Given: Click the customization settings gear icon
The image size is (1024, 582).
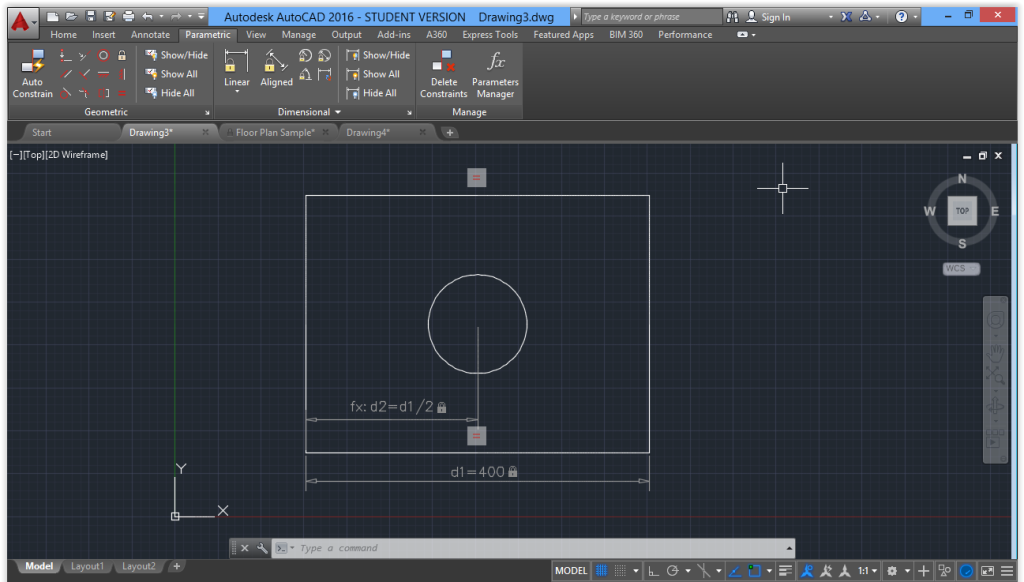Looking at the screenshot, I should coord(893,569).
